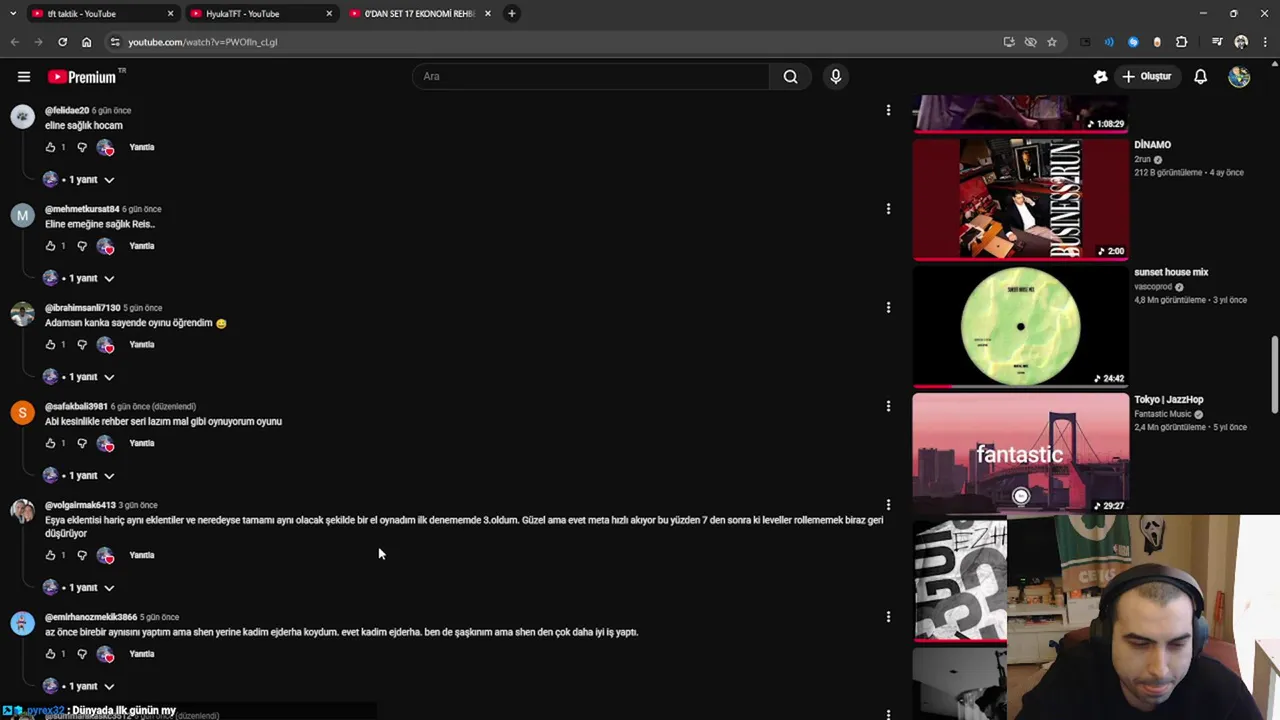
Task: Open browser extensions puzzle icon
Action: click(1181, 42)
